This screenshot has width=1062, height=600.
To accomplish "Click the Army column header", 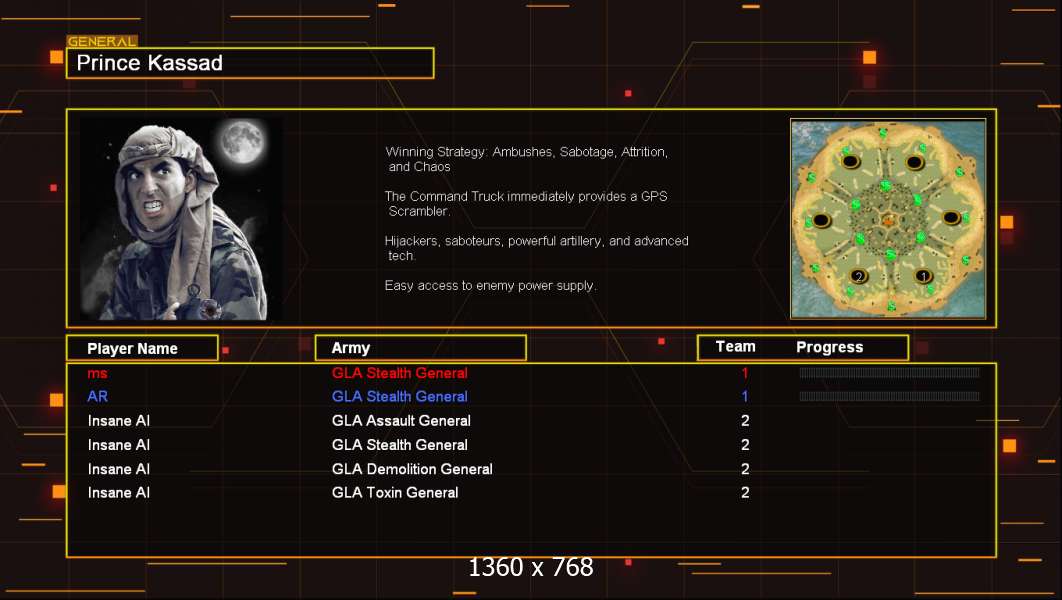I will point(421,347).
